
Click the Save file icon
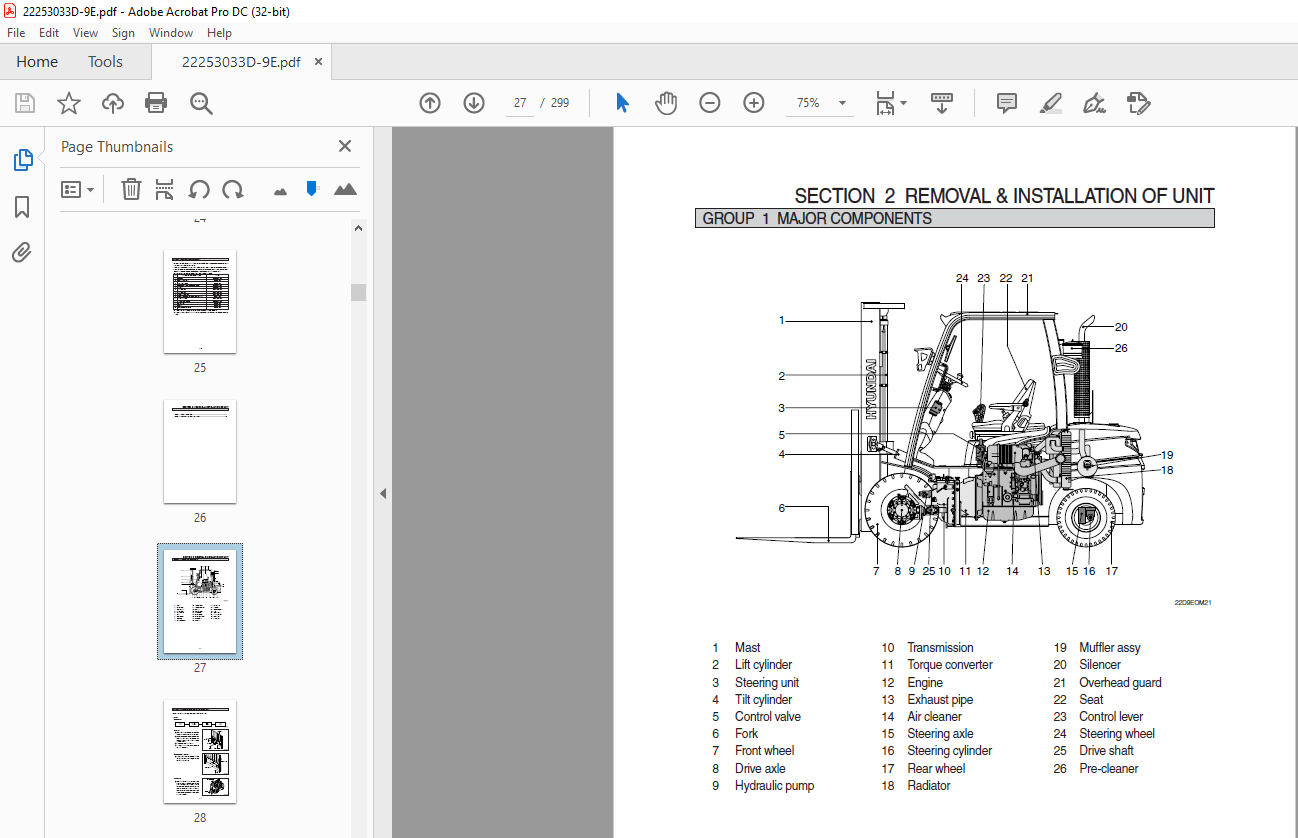tap(25, 103)
